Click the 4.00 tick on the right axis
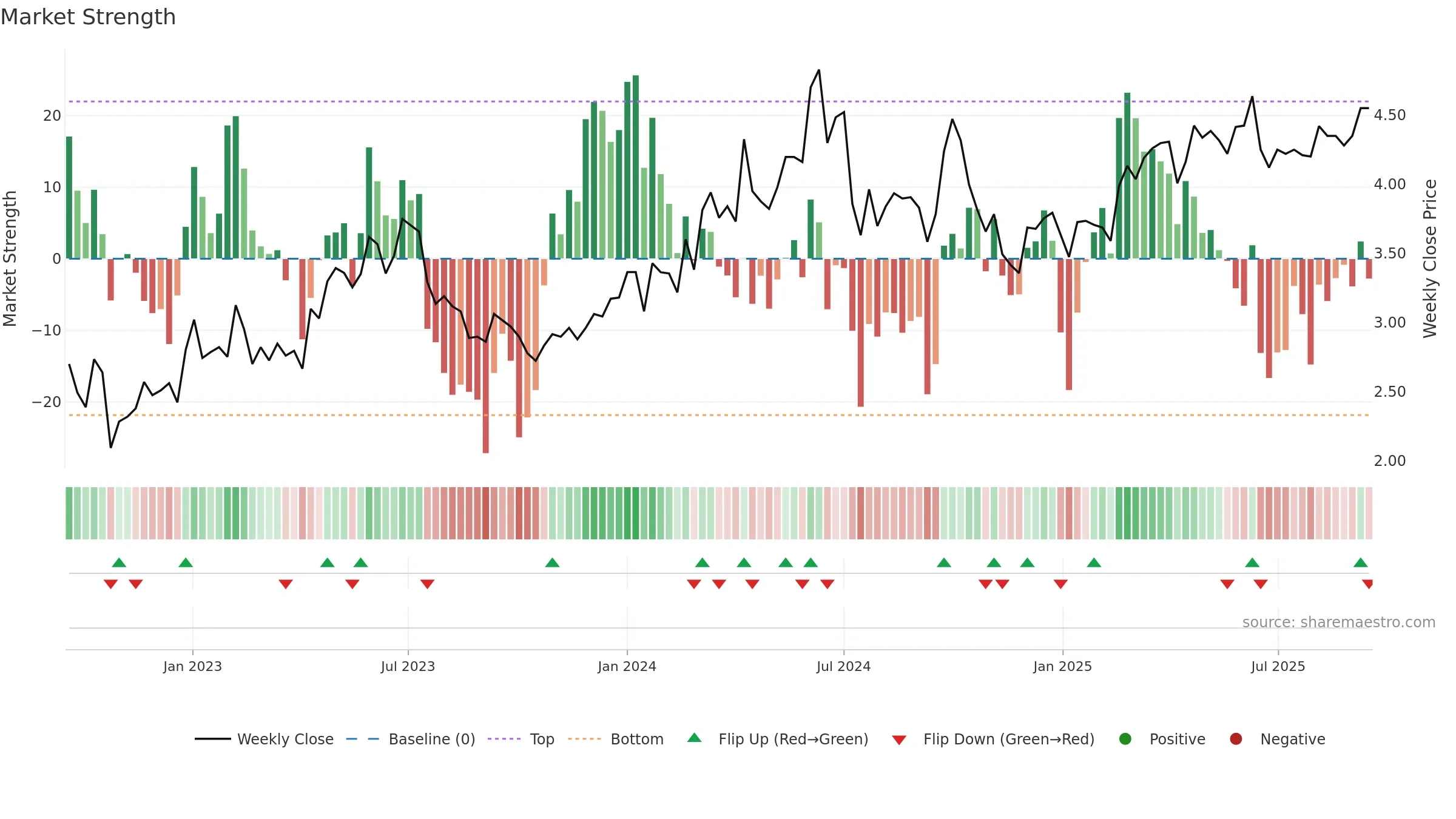Viewport: 1456px width, 819px height. (1390, 184)
